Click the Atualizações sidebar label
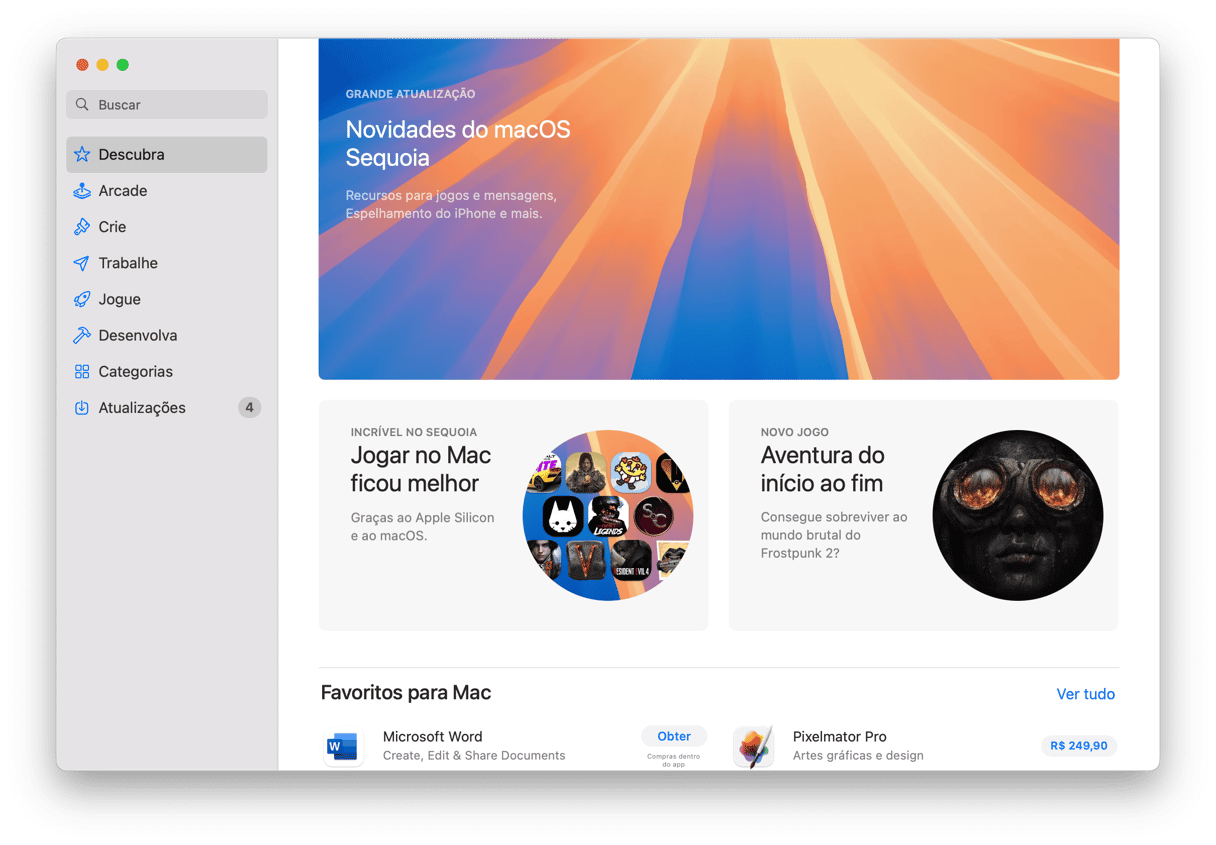Screen dimensions: 1216x845 (x=142, y=408)
